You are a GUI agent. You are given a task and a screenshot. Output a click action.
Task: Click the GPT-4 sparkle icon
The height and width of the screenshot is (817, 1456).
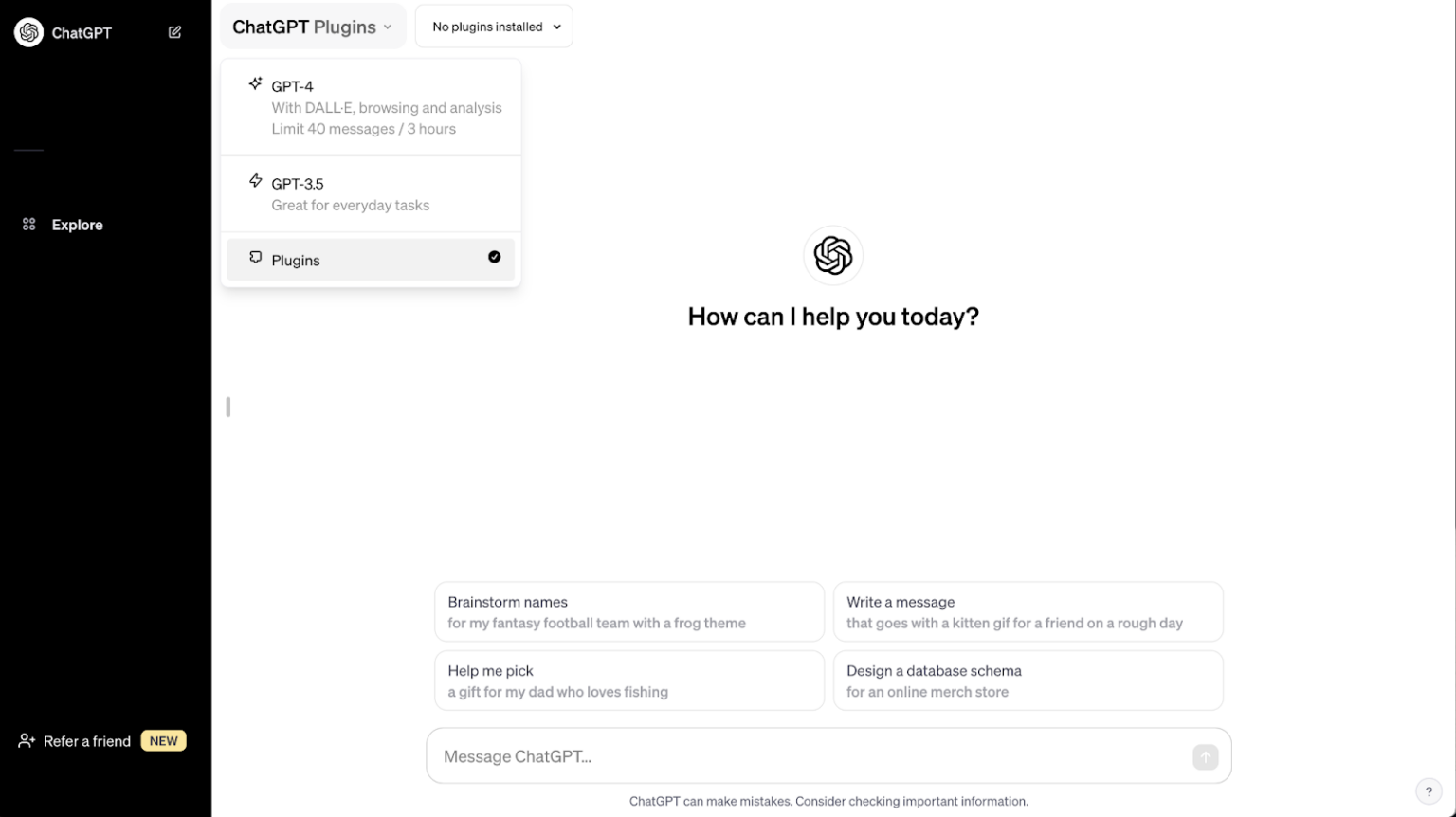click(x=255, y=84)
